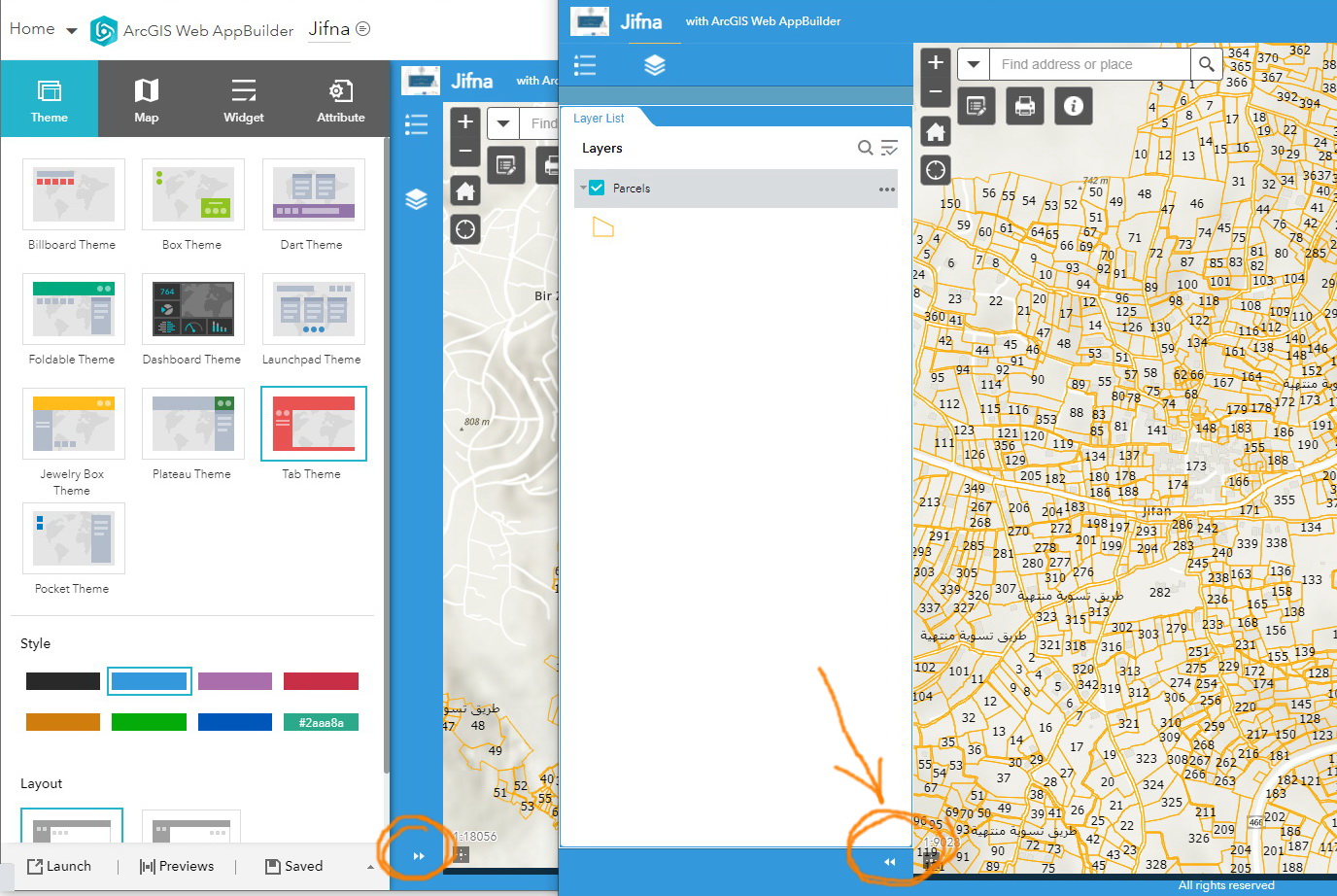
Task: Expand the save options arrow beside Saved
Action: tap(369, 867)
